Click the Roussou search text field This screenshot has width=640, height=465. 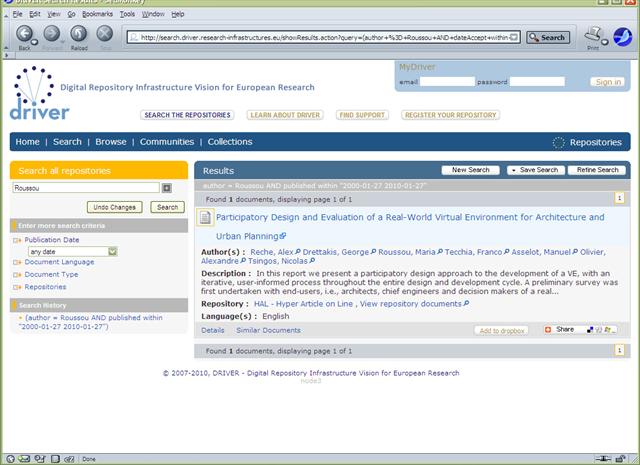[x=86, y=188]
